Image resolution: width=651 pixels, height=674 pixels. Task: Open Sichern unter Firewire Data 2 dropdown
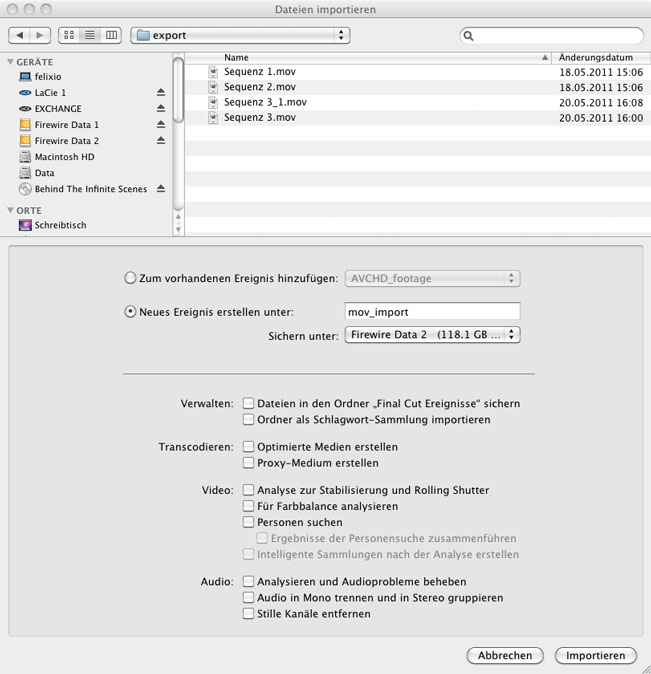(432, 336)
